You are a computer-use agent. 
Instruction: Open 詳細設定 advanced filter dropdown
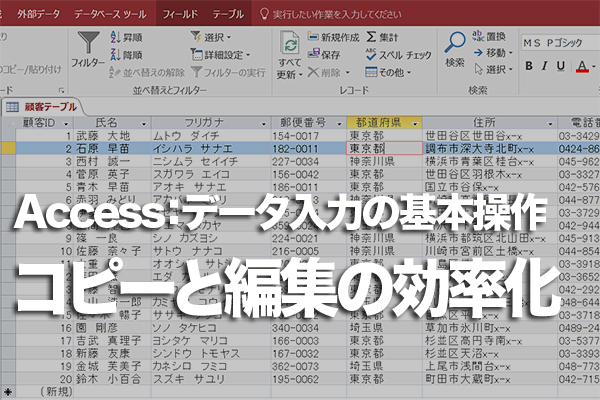point(220,55)
